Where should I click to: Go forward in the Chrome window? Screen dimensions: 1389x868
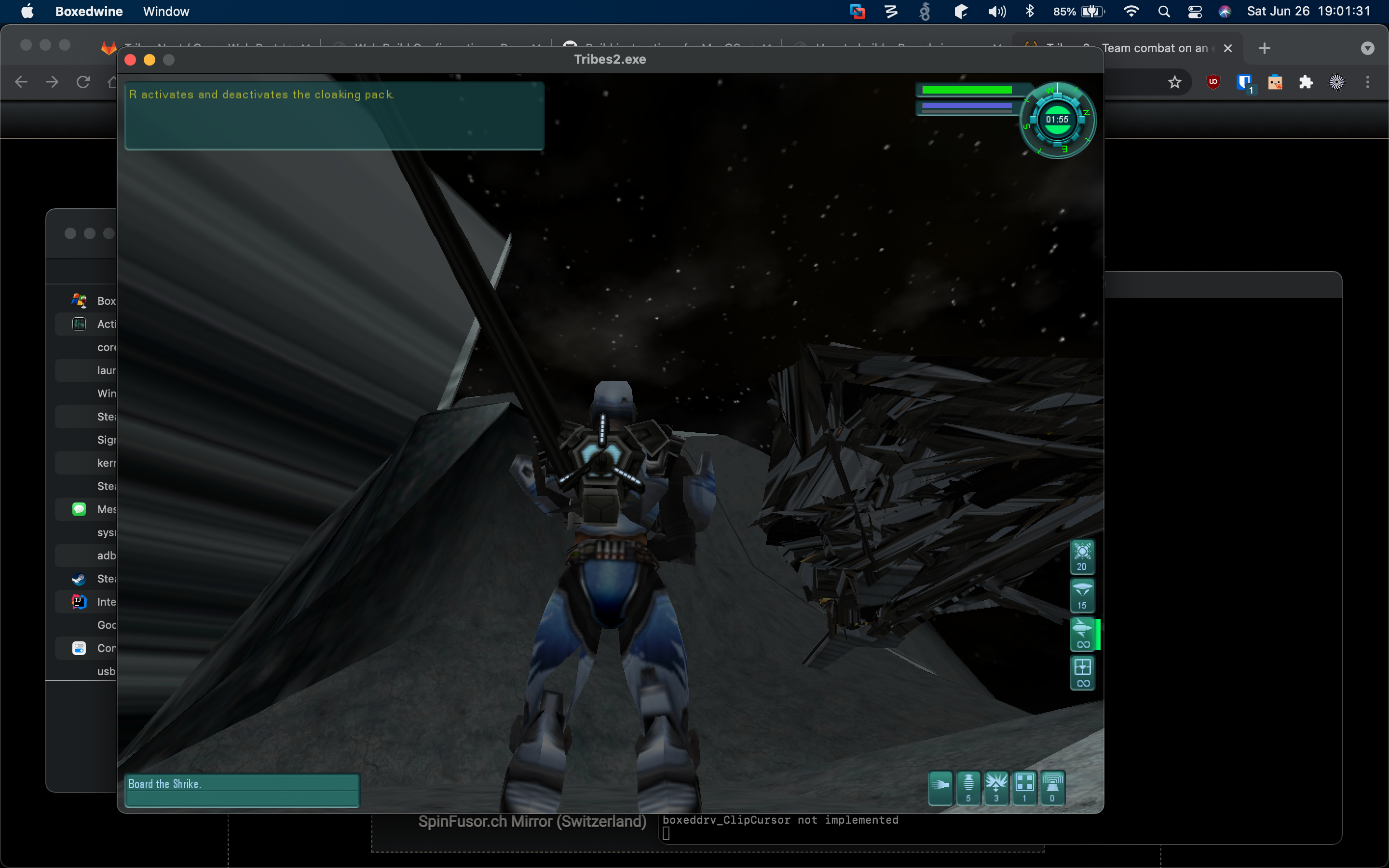pyautogui.click(x=52, y=82)
